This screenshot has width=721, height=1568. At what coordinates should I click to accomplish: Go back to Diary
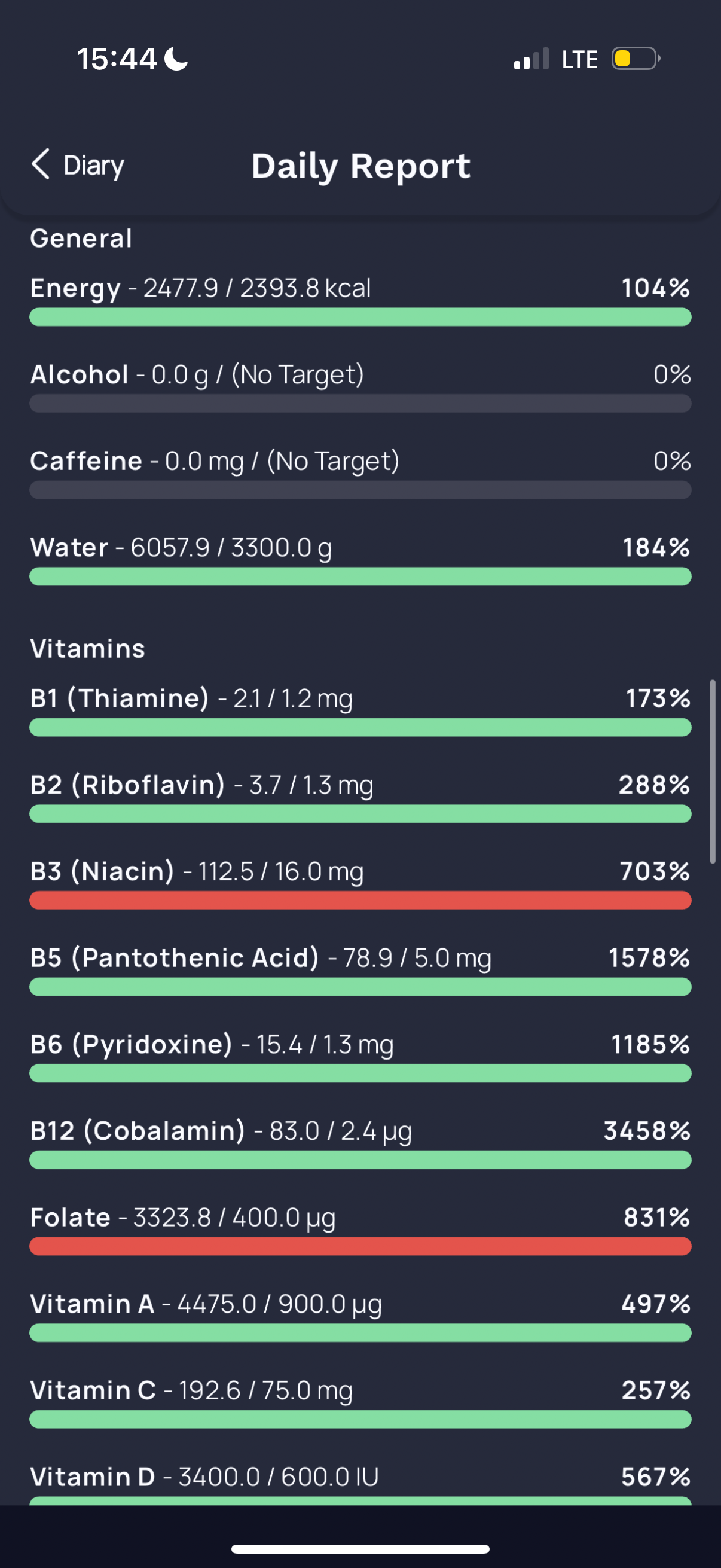93,166
